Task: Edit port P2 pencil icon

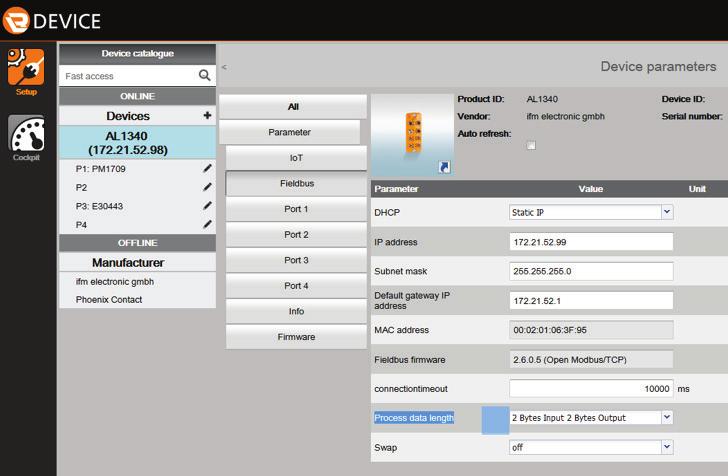Action: point(207,187)
